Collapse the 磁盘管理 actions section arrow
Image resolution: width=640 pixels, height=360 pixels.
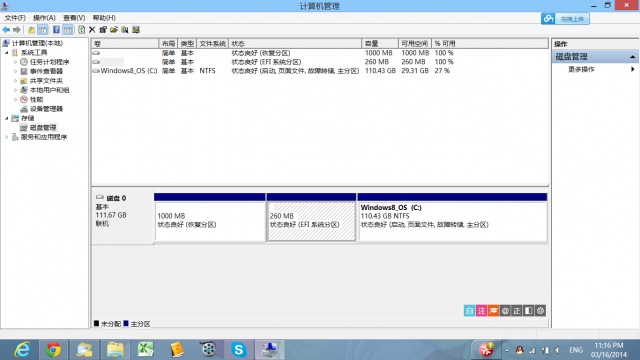[x=632, y=57]
